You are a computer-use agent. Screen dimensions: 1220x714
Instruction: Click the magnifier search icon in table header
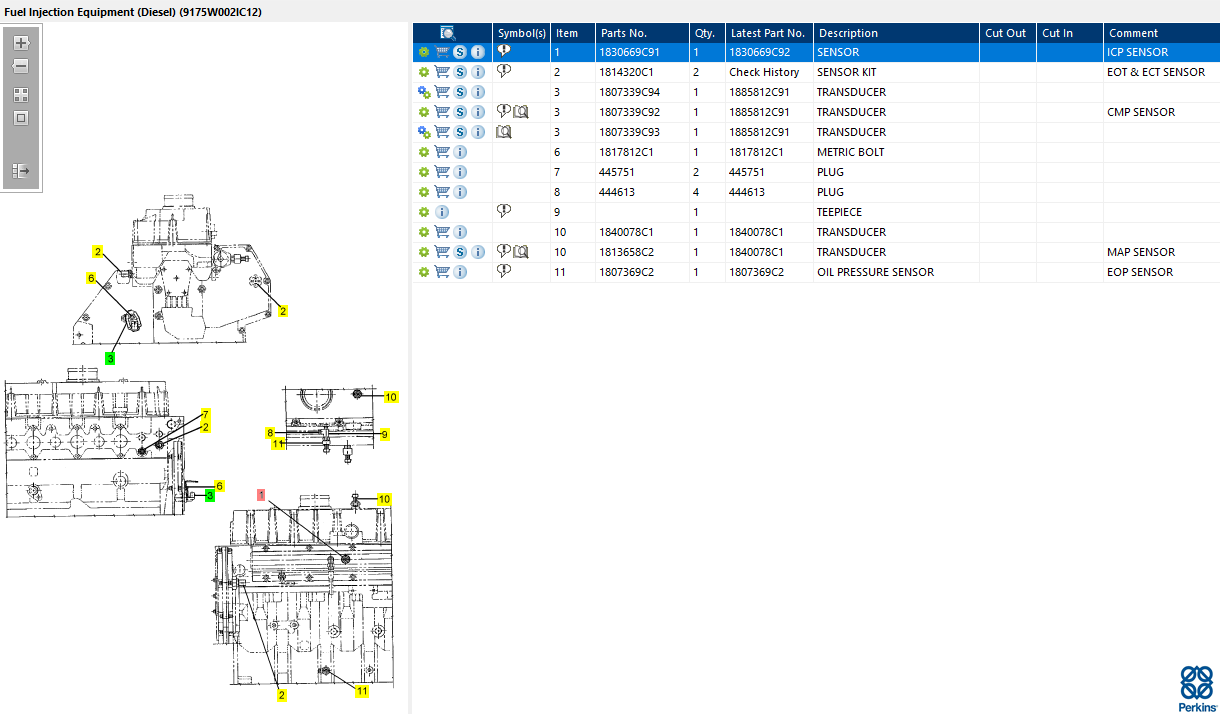(448, 33)
